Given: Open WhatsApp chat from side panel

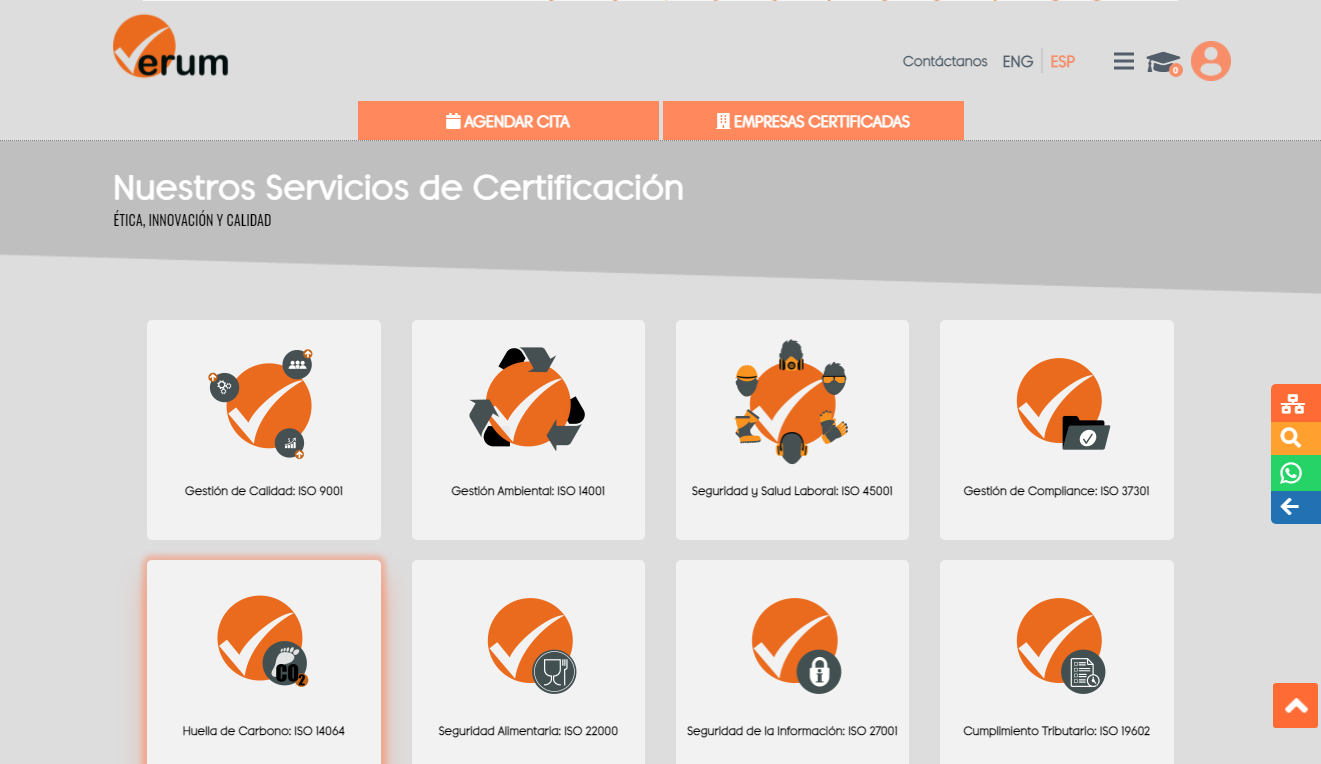Looking at the screenshot, I should [1294, 473].
